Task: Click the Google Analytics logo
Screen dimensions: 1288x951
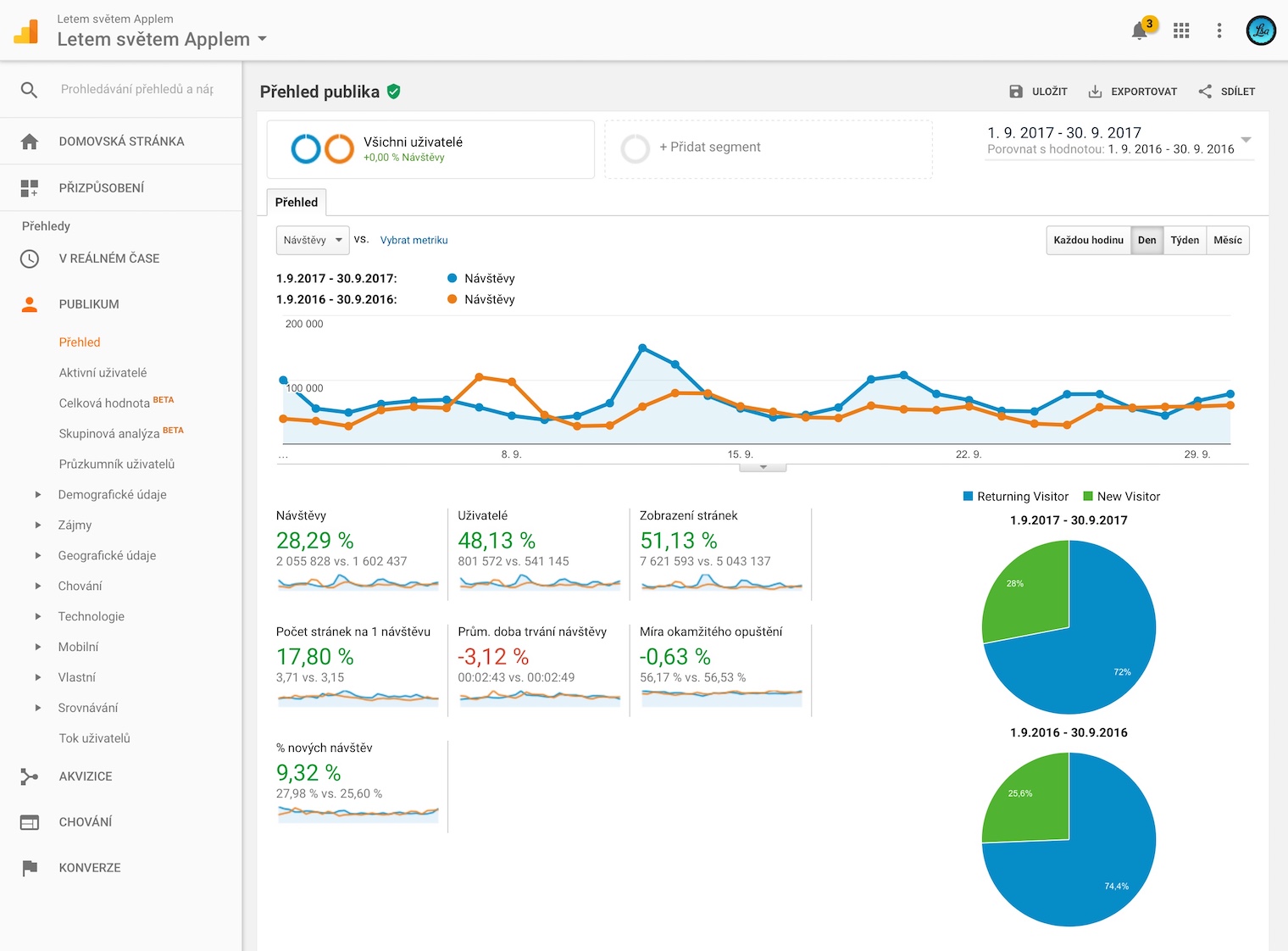Action: pos(26,31)
